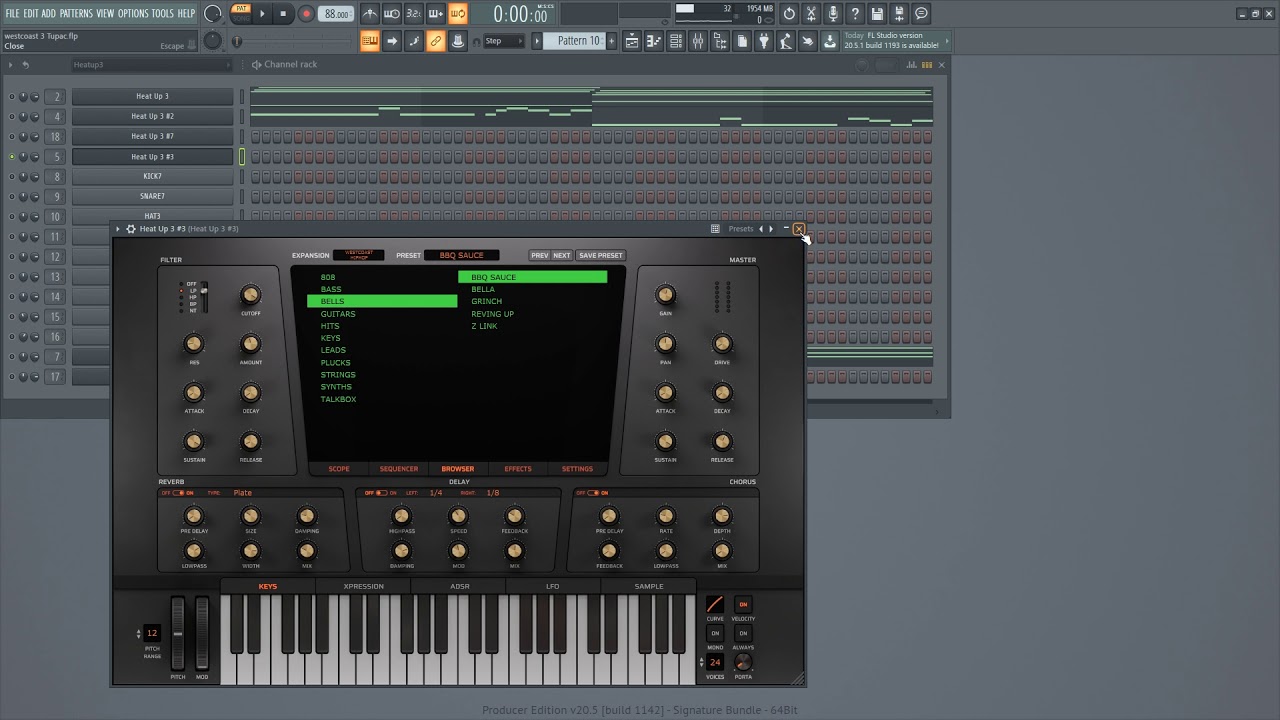Toggle multilink to controllers link icon

click(436, 41)
